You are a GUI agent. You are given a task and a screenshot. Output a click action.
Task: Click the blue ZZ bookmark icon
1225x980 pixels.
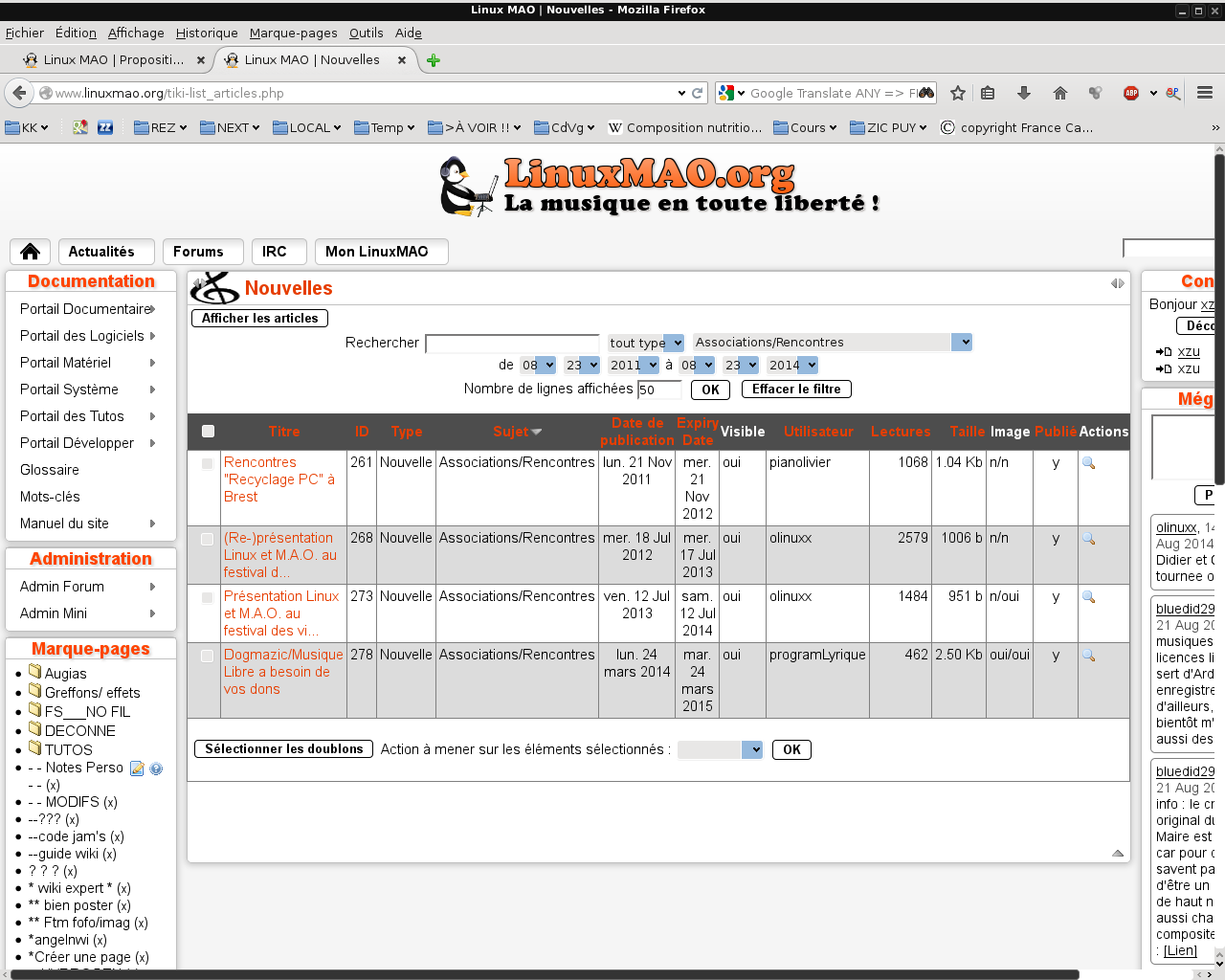(105, 127)
